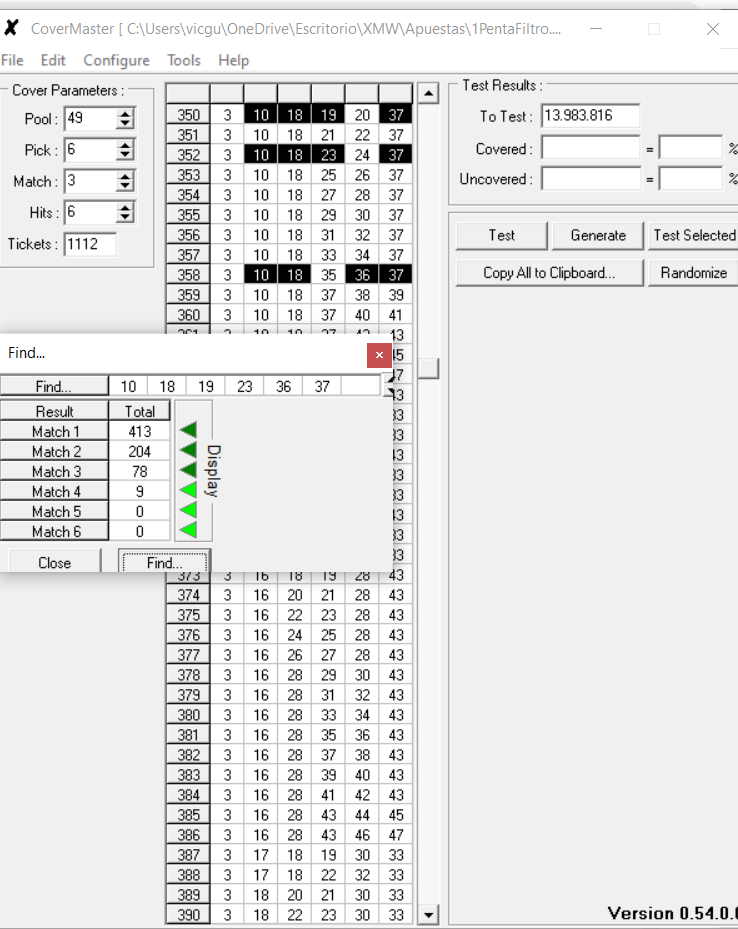Click the Close button in Find dialog
This screenshot has width=738, height=929.
click(54, 562)
